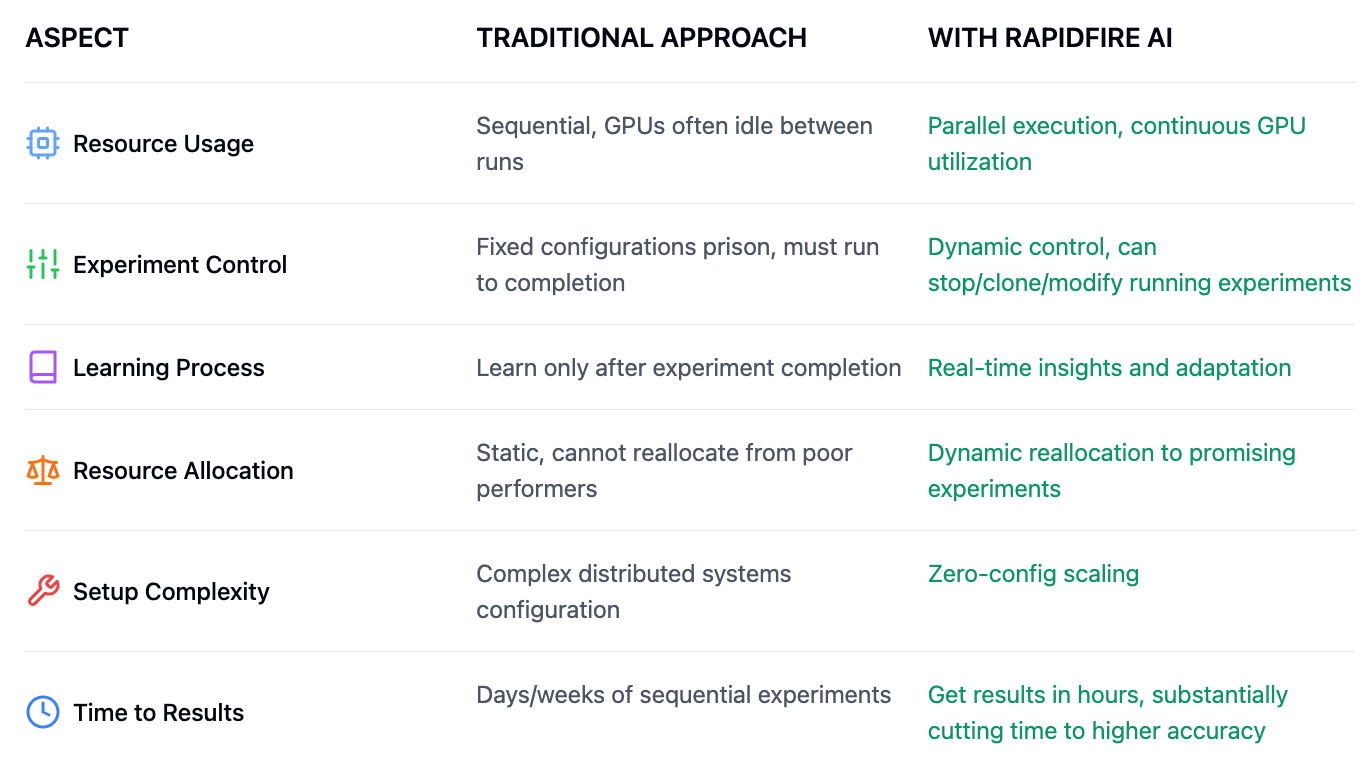
Task: Click the ASPECT column header
Action: click(x=77, y=39)
